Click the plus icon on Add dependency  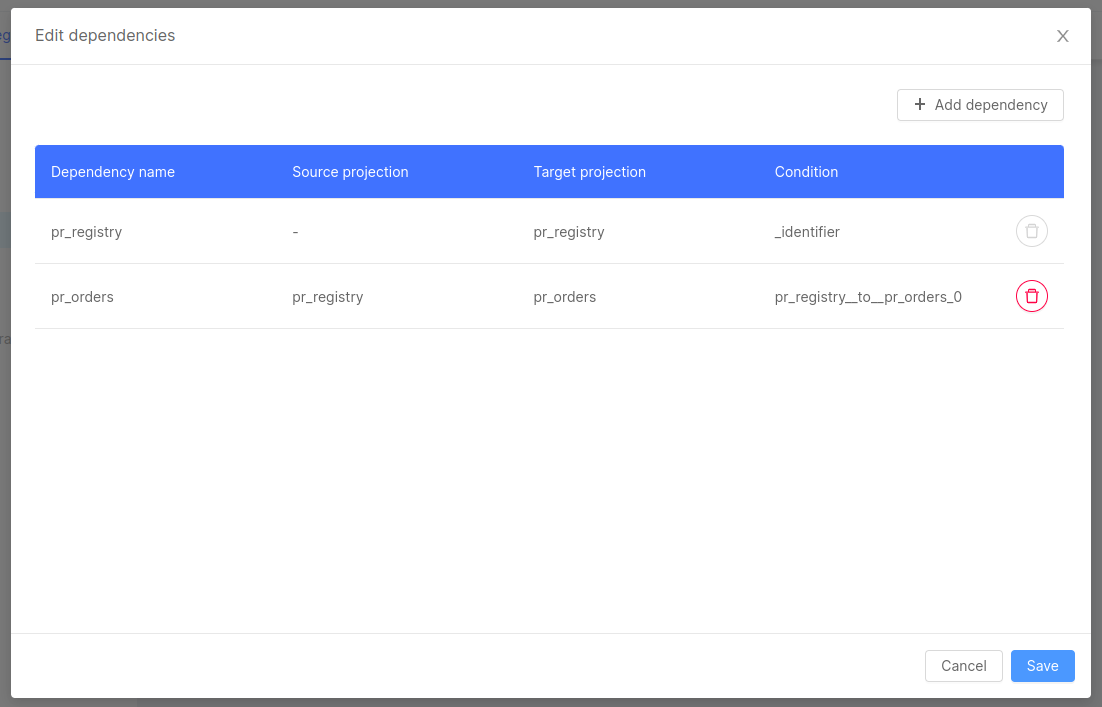(919, 104)
